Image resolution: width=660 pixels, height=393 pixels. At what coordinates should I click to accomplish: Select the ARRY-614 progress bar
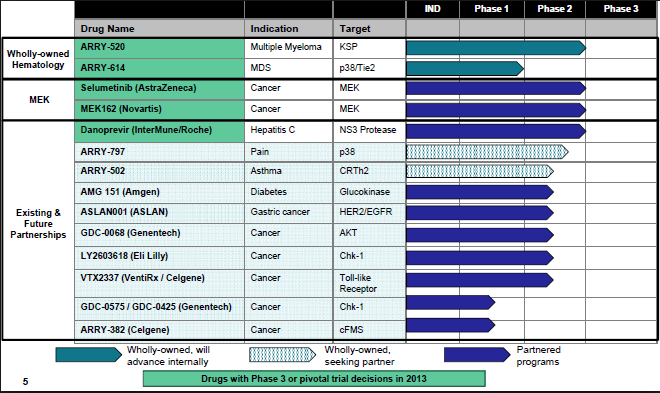465,69
